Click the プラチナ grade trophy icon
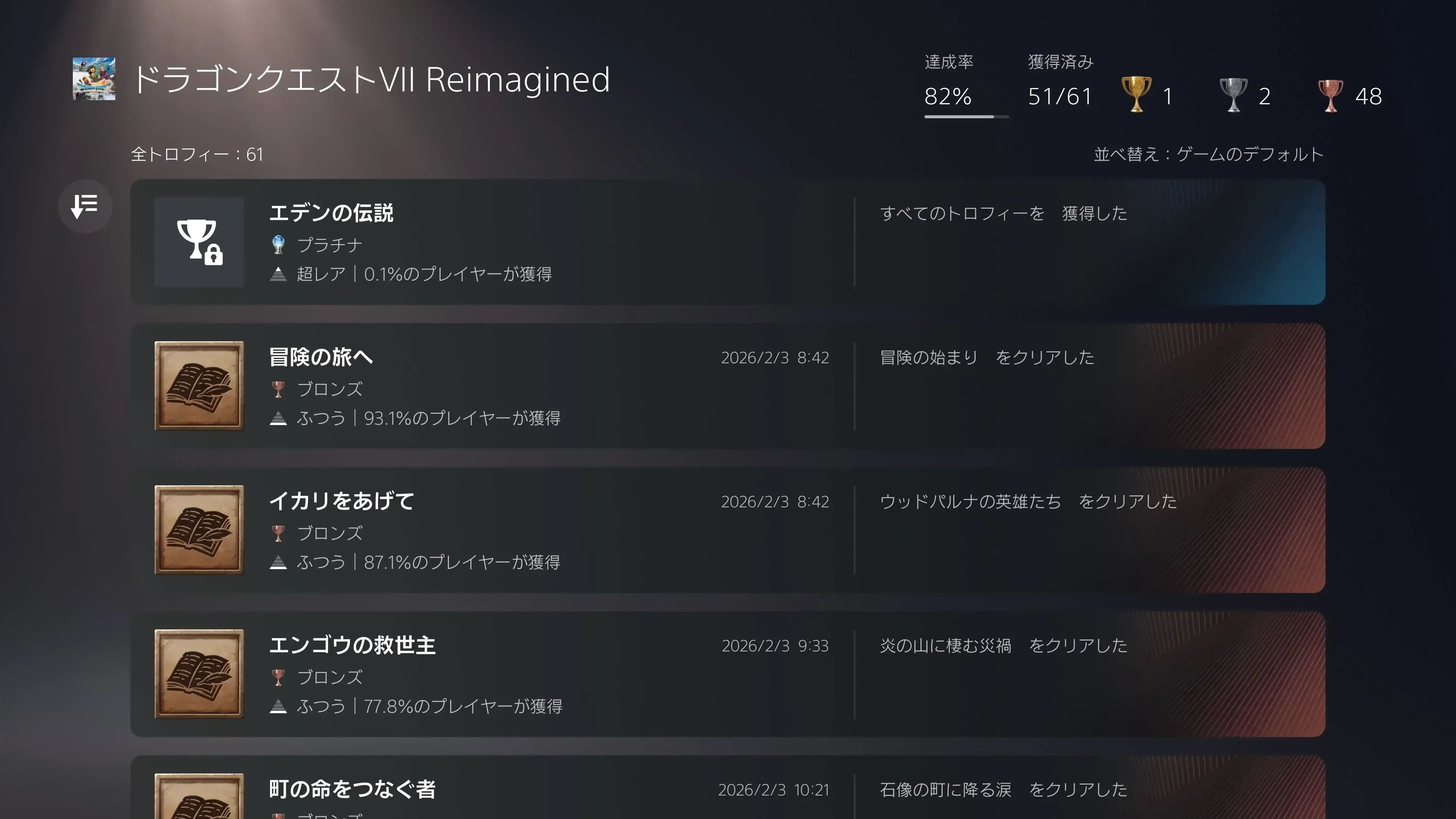This screenshot has height=819, width=1456. (x=278, y=245)
